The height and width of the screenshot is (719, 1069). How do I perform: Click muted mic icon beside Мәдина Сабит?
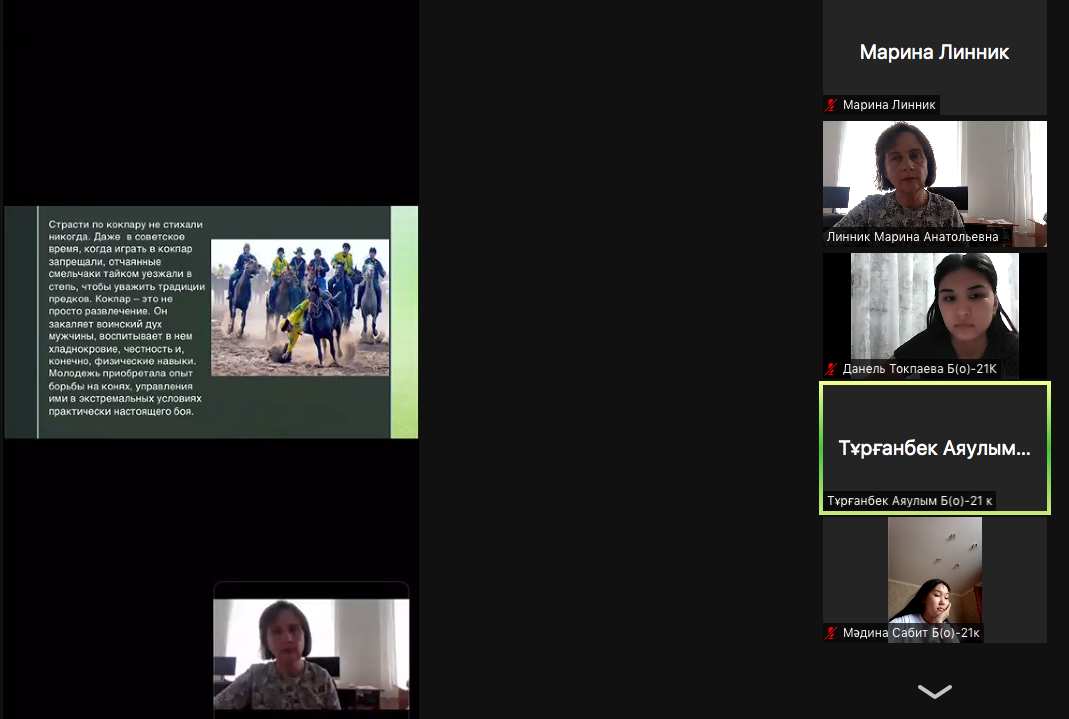831,633
